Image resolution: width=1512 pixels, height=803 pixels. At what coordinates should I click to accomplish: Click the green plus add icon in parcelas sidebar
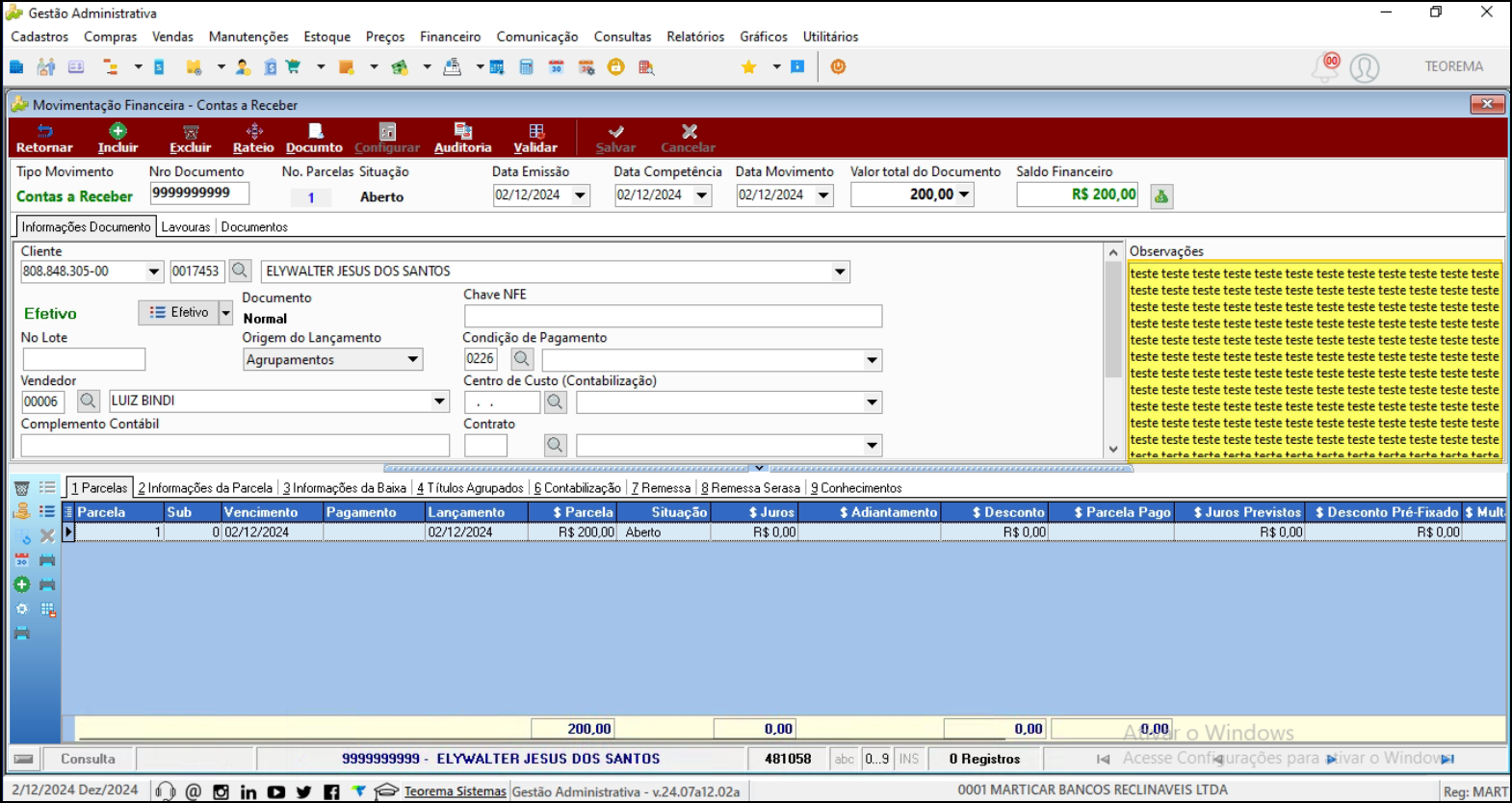coord(21,584)
